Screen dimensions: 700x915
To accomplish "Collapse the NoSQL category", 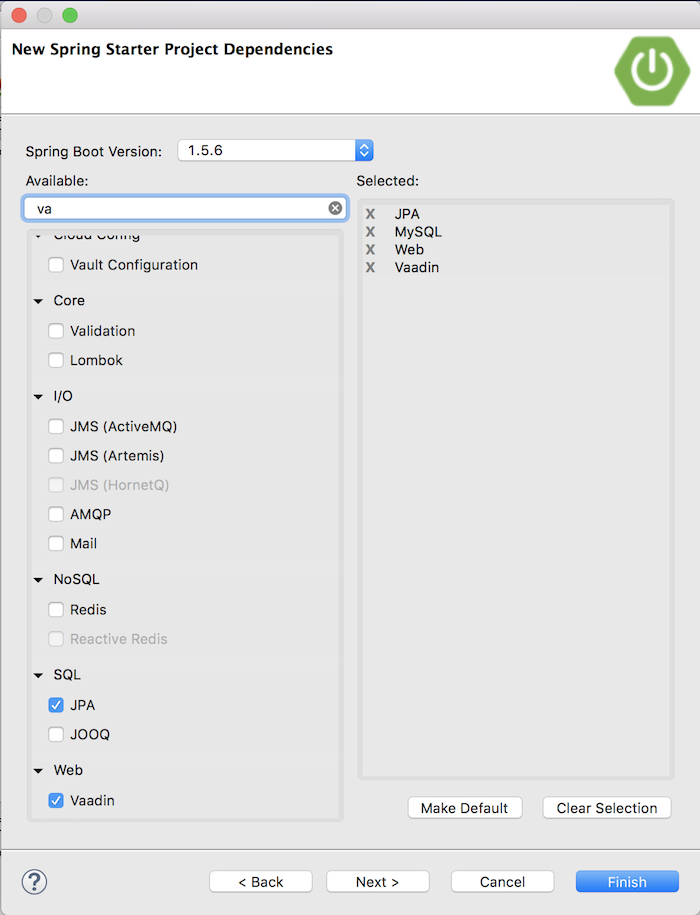I will [38, 580].
